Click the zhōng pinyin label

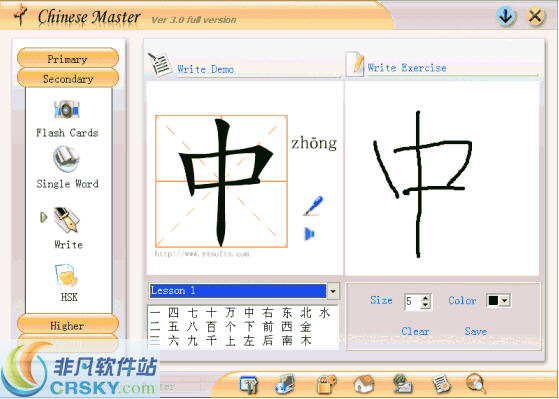click(314, 143)
